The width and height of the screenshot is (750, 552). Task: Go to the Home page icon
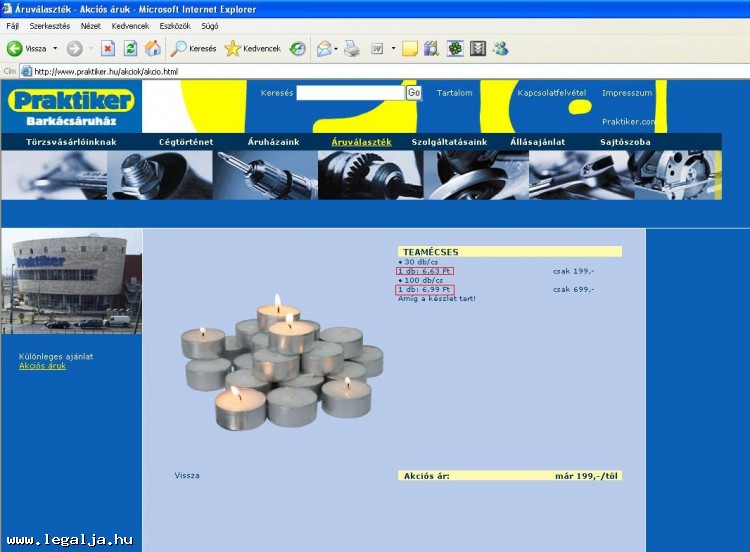tap(153, 48)
